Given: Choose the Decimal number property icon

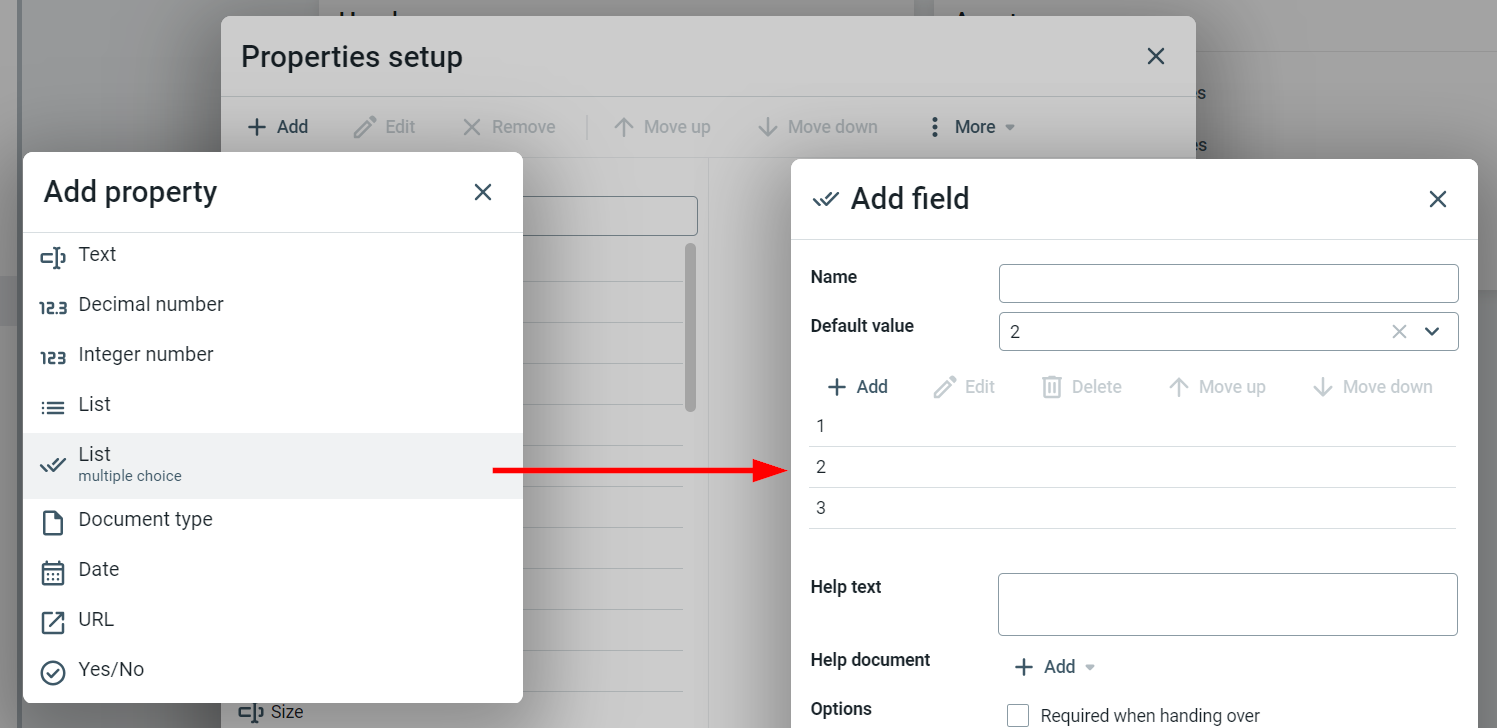Looking at the screenshot, I should [53, 307].
